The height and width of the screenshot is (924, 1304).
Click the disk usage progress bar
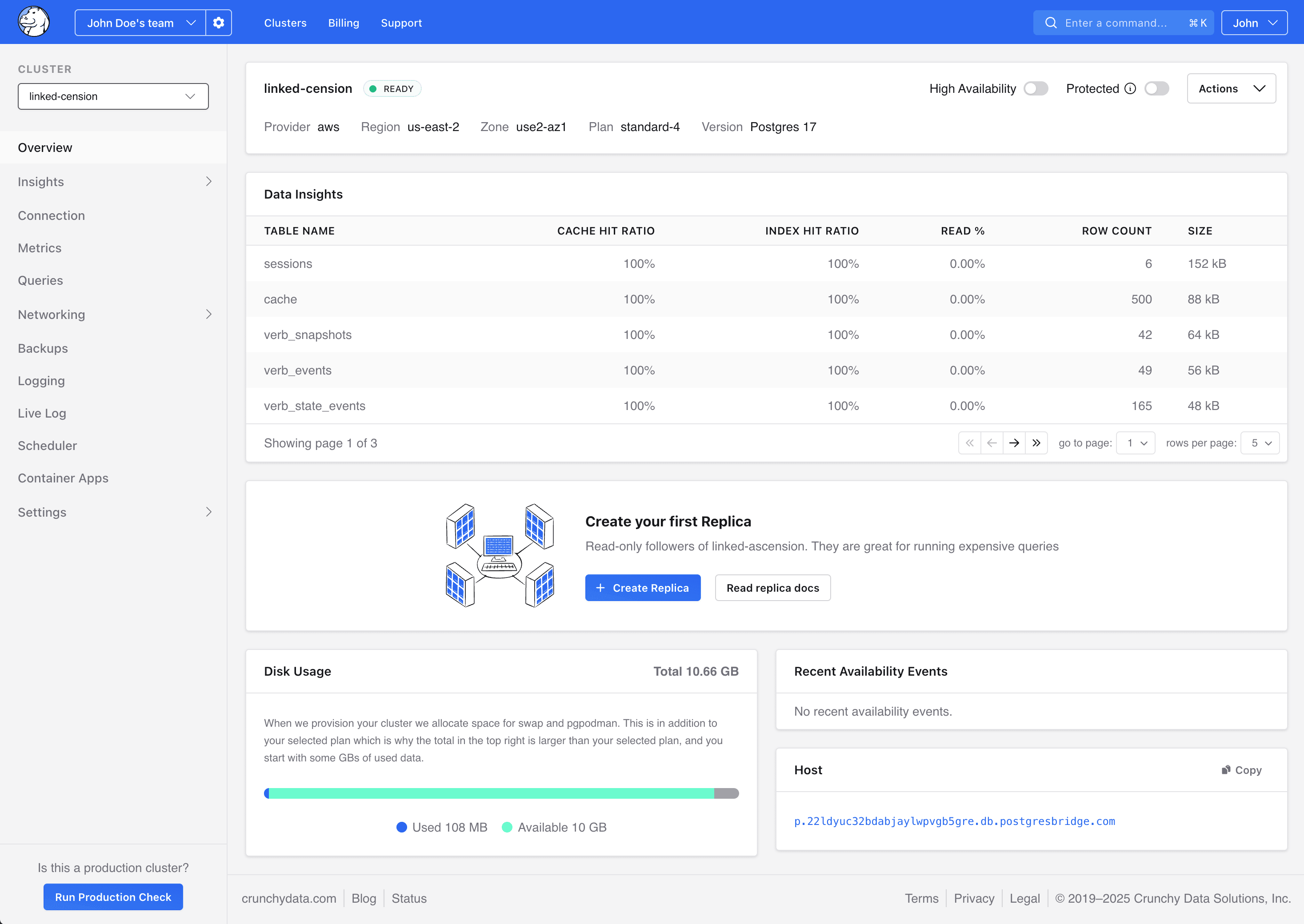point(501,792)
